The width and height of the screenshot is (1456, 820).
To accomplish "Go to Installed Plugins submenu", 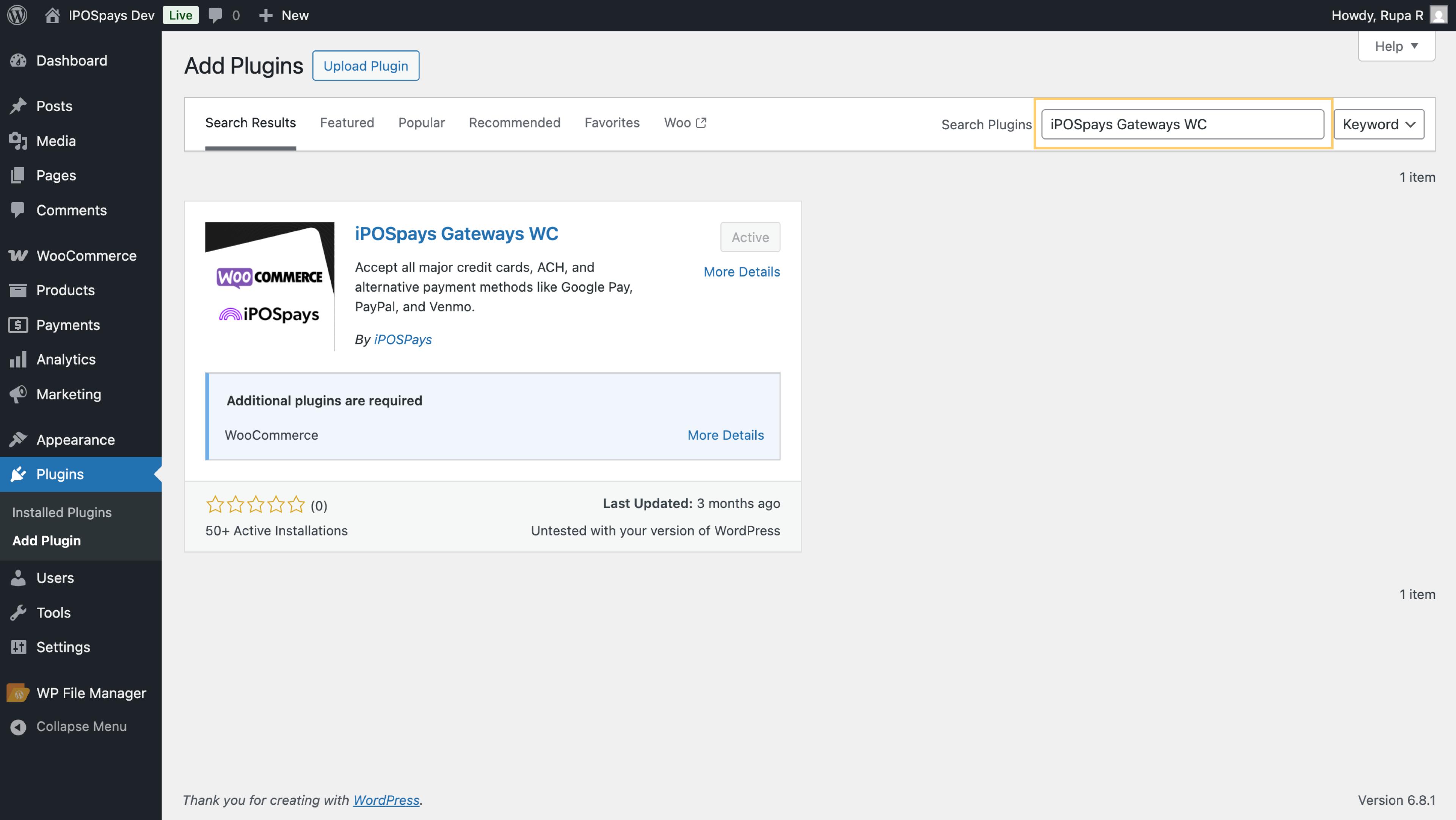I will coord(61,512).
